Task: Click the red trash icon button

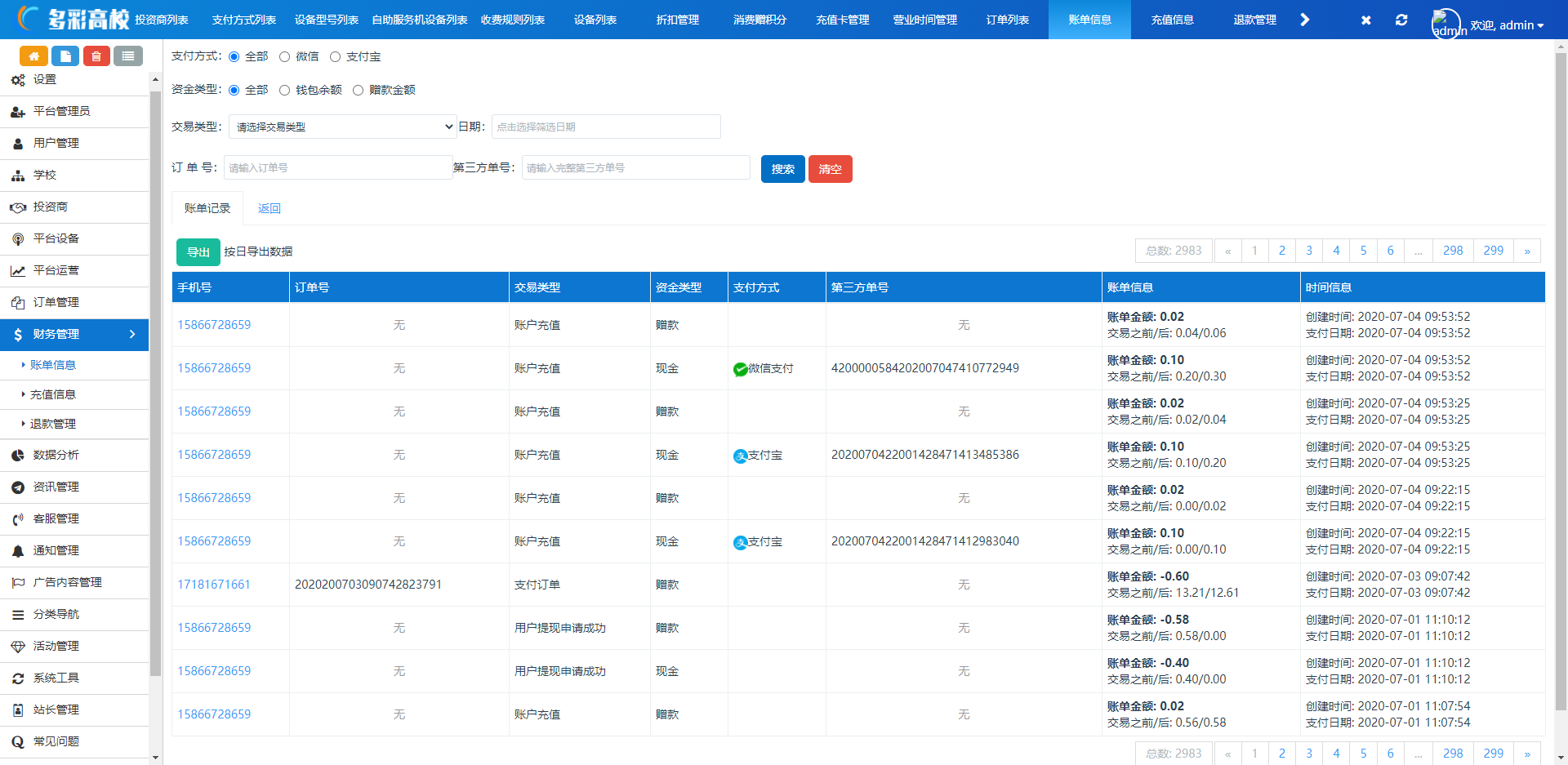Action: [96, 56]
